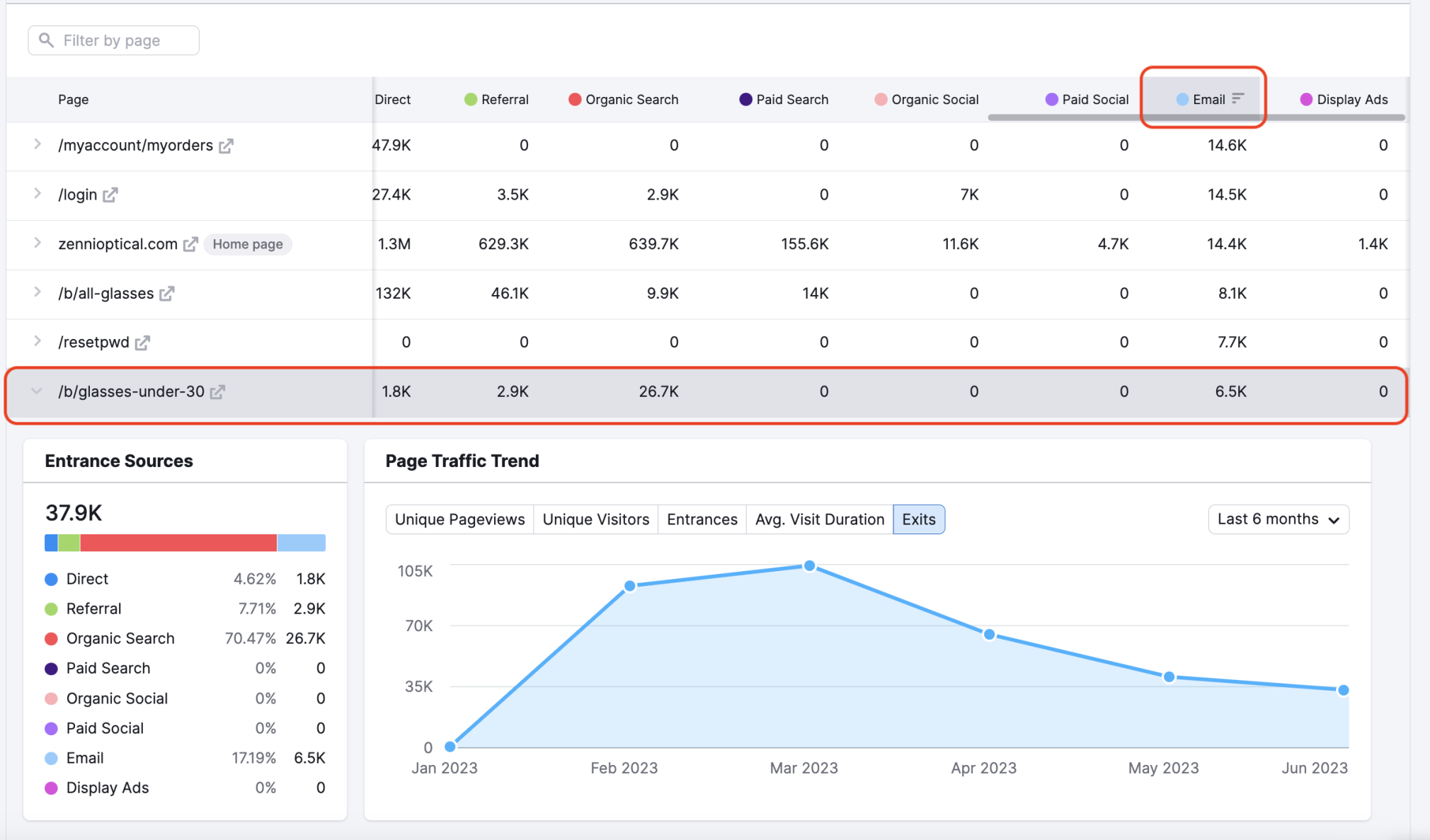Image resolution: width=1430 pixels, height=840 pixels.
Task: Expand the /myaccount/myorders row
Action: coord(33,144)
